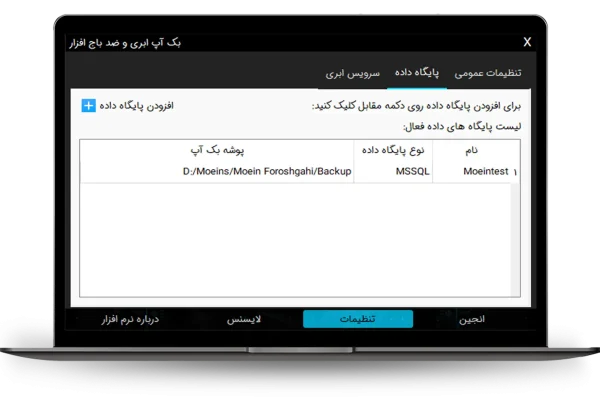Click the highlighted تنظیمات bottom button

(x=357, y=319)
